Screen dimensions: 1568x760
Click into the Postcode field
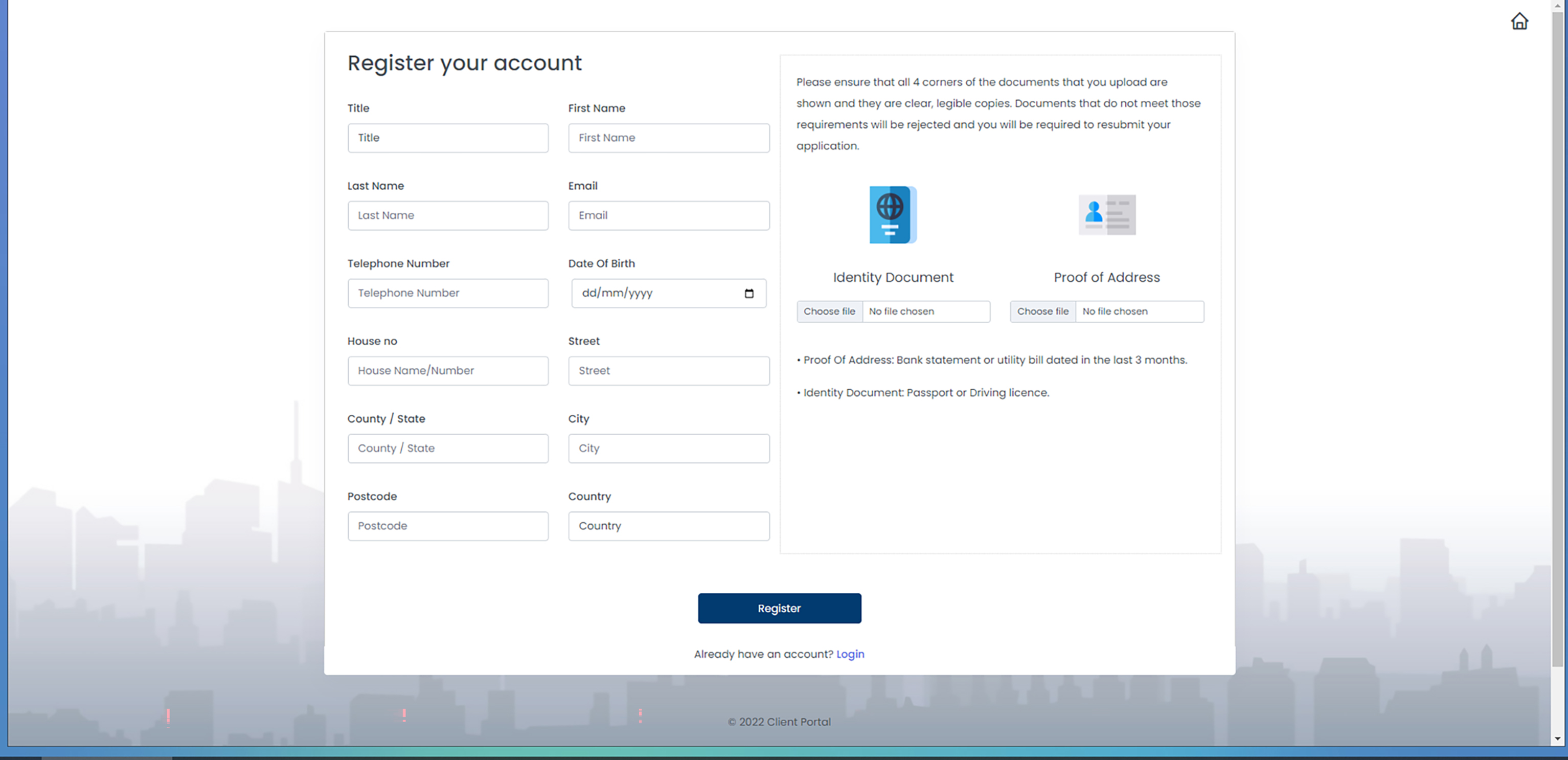(448, 526)
